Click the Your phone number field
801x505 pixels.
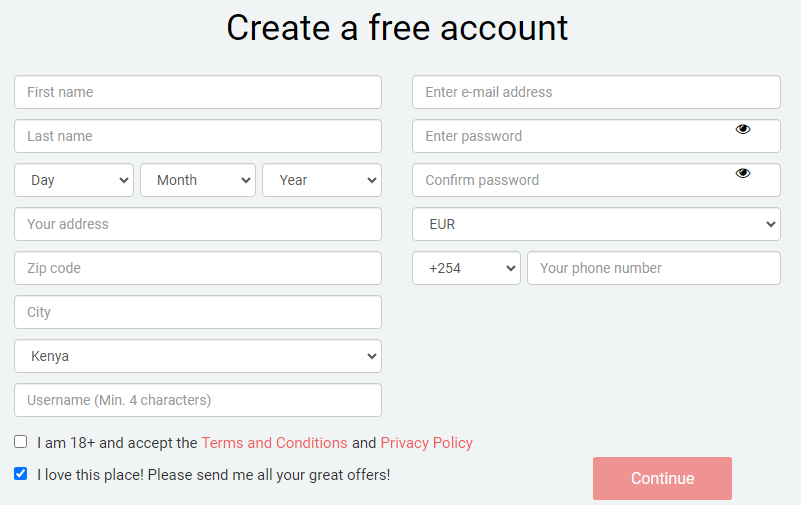pos(654,268)
